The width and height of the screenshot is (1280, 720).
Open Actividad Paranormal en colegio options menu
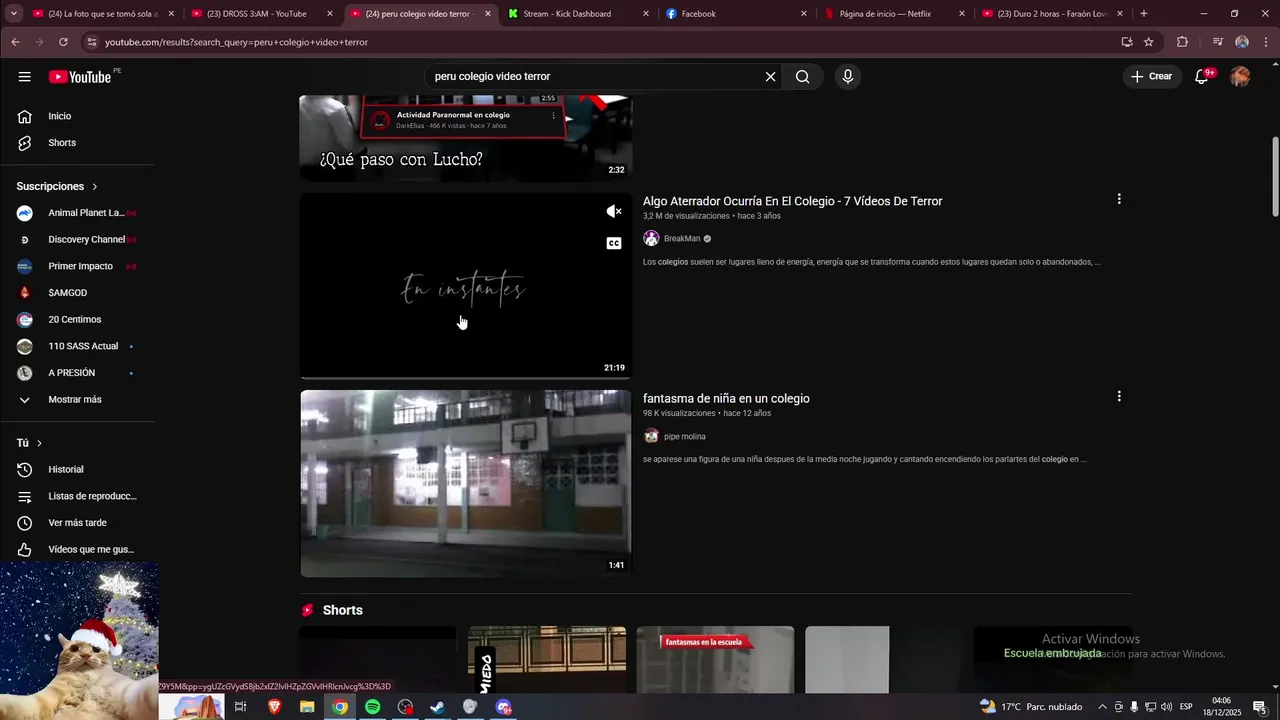[553, 115]
